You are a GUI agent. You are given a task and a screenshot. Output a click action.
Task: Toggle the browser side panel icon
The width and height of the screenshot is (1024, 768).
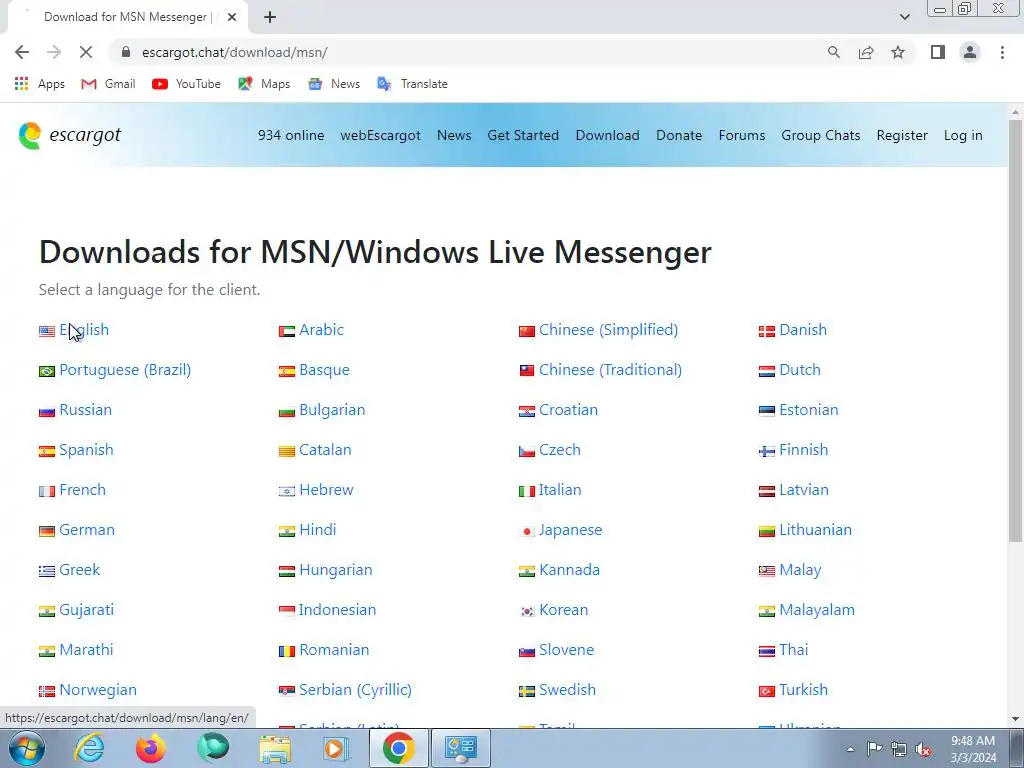(x=938, y=52)
